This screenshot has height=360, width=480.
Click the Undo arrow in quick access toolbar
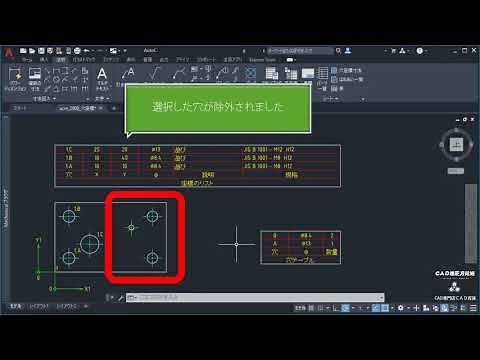[87, 51]
